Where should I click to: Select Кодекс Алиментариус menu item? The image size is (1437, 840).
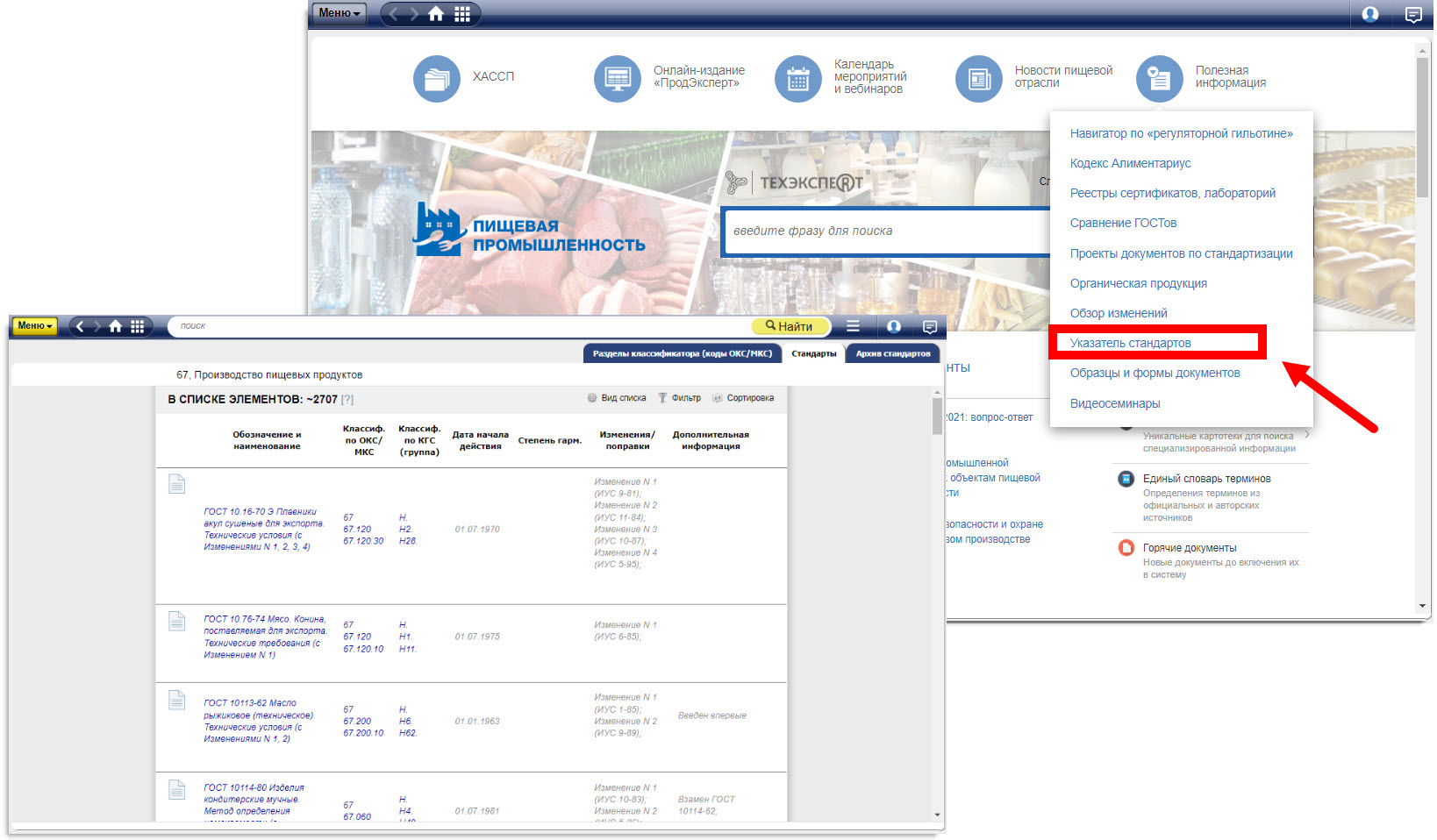(x=1130, y=163)
